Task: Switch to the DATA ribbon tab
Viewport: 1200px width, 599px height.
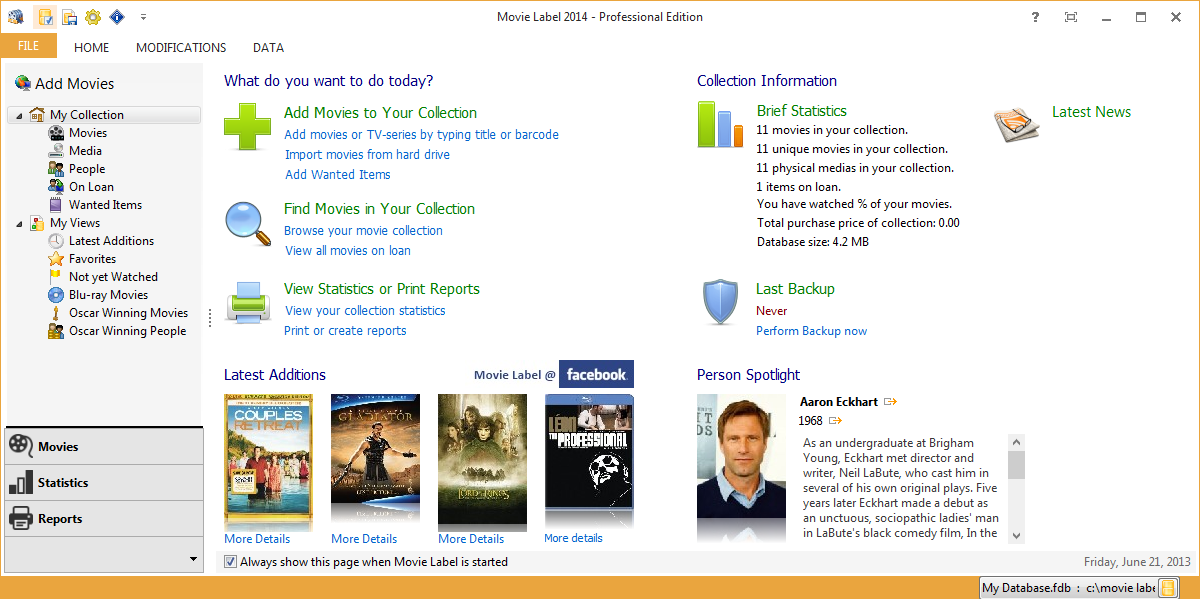Action: coord(268,47)
